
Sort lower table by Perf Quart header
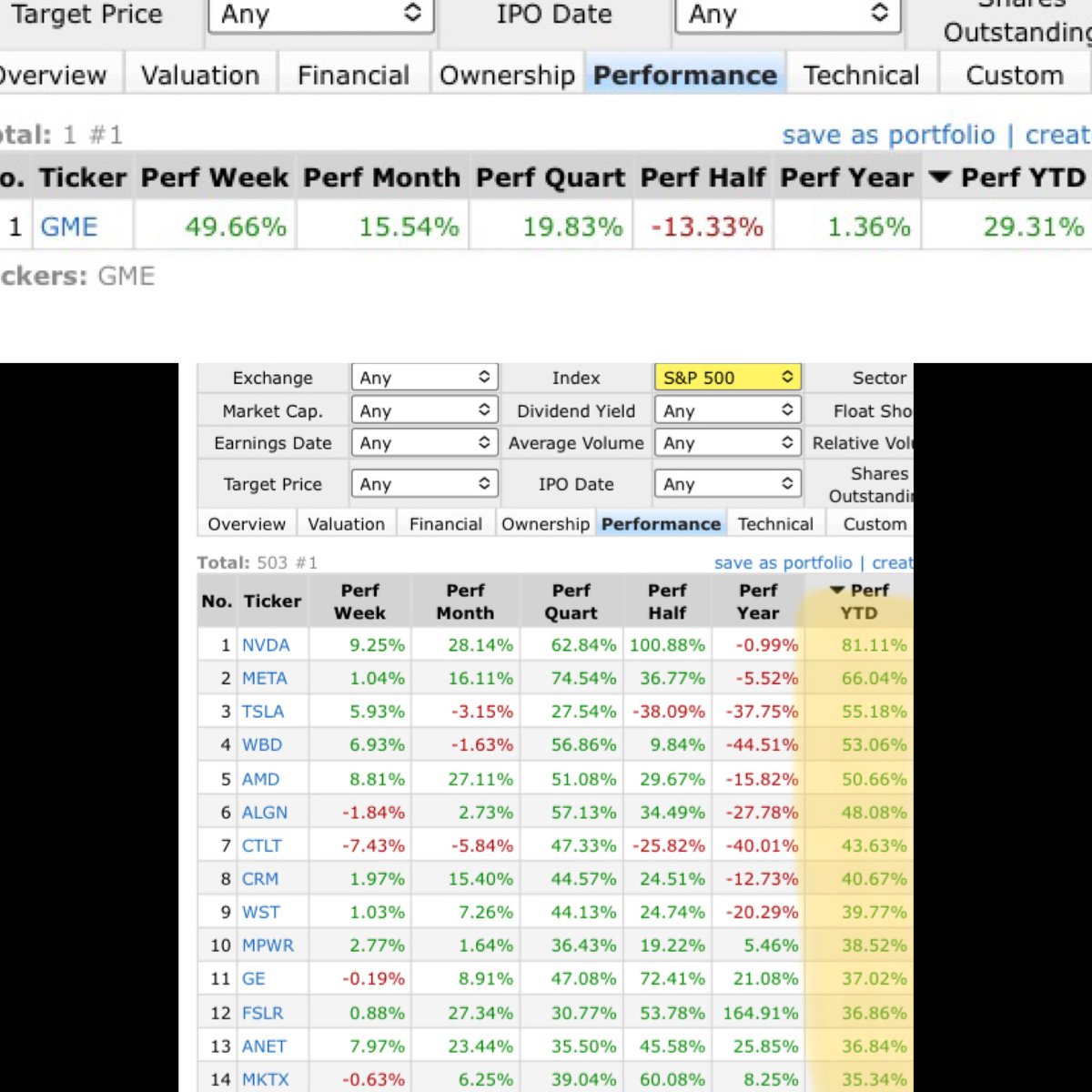(x=571, y=602)
